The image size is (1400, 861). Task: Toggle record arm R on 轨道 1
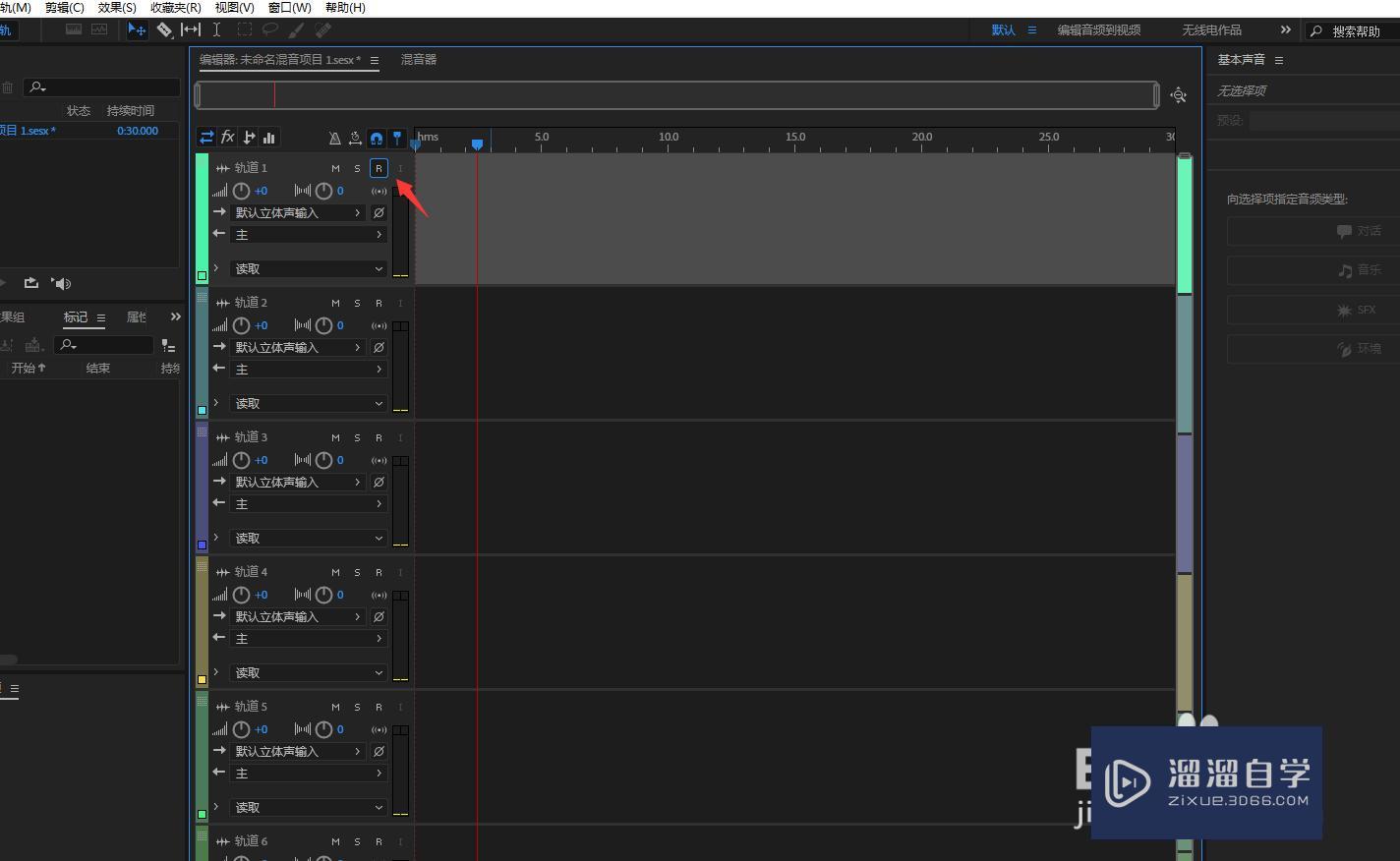pyautogui.click(x=379, y=169)
